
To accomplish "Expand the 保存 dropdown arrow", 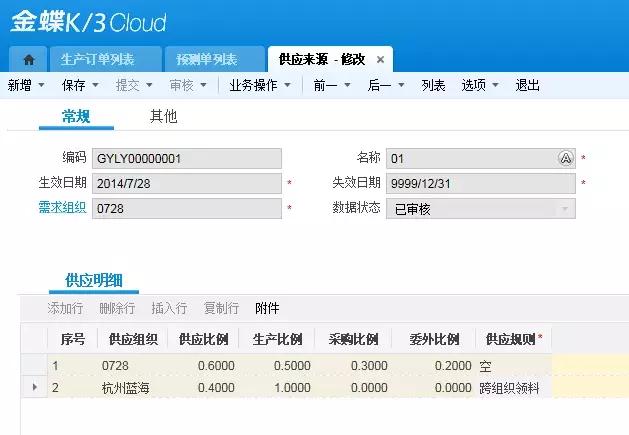I will pos(95,85).
